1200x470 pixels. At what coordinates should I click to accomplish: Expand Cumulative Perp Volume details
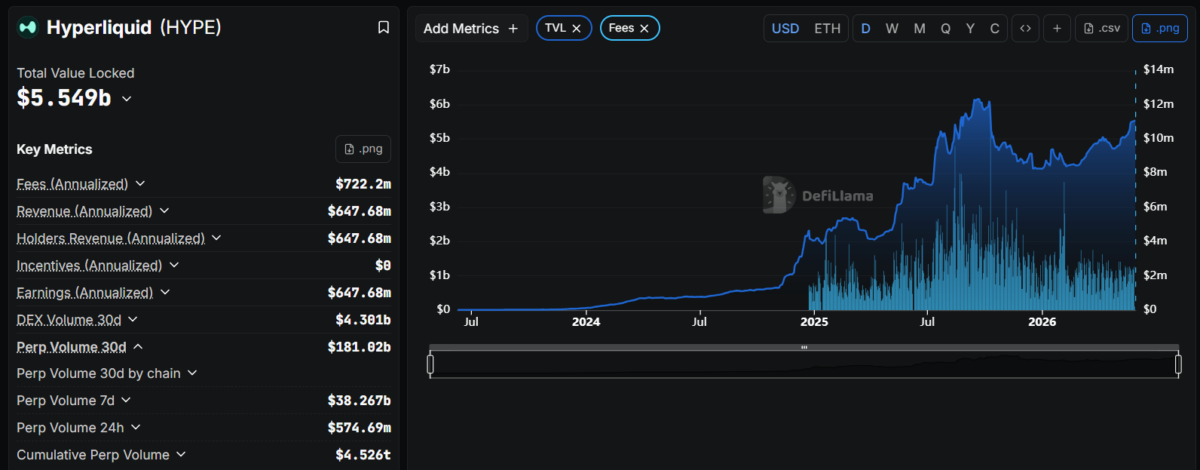click(181, 454)
